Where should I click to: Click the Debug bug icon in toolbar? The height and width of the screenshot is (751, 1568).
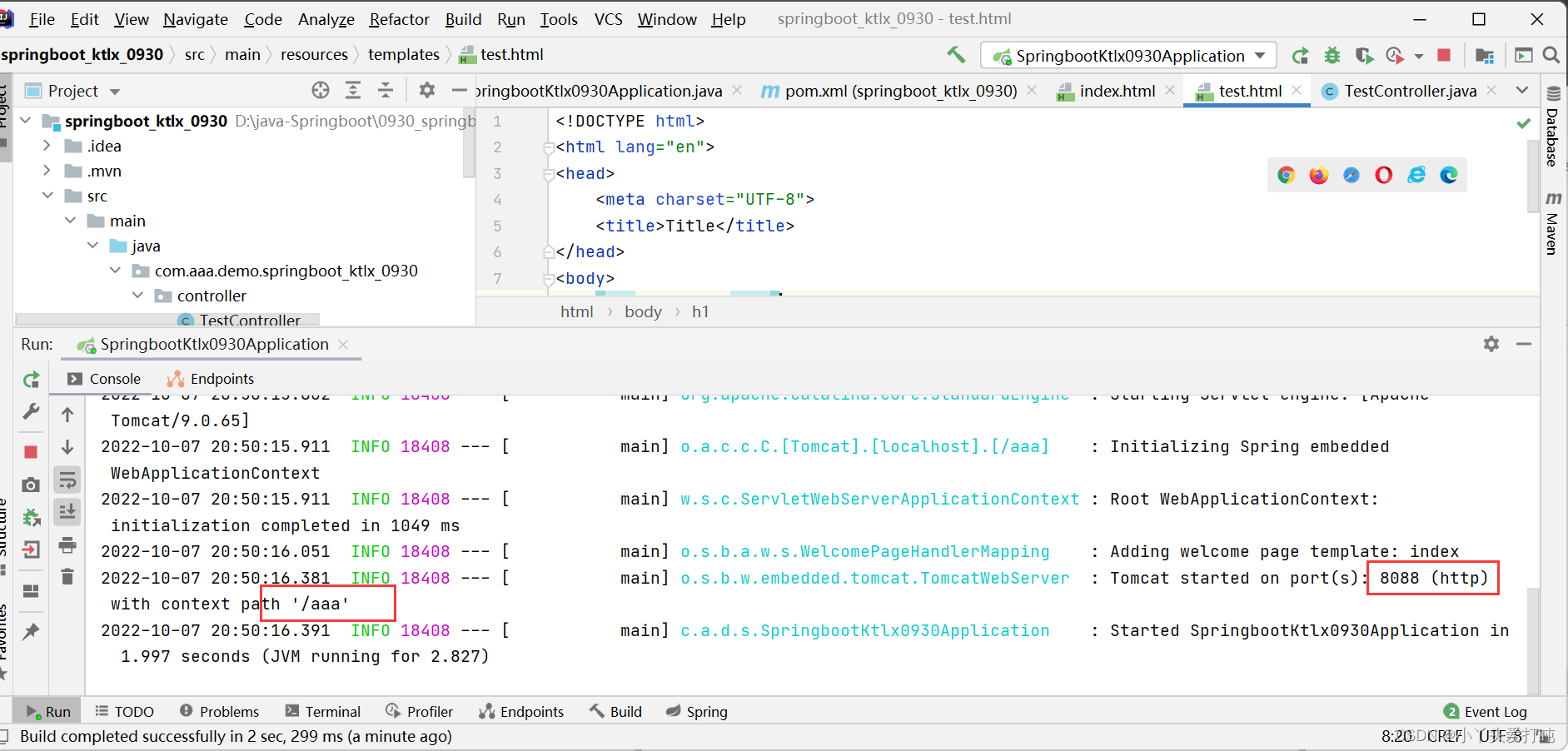[1332, 56]
